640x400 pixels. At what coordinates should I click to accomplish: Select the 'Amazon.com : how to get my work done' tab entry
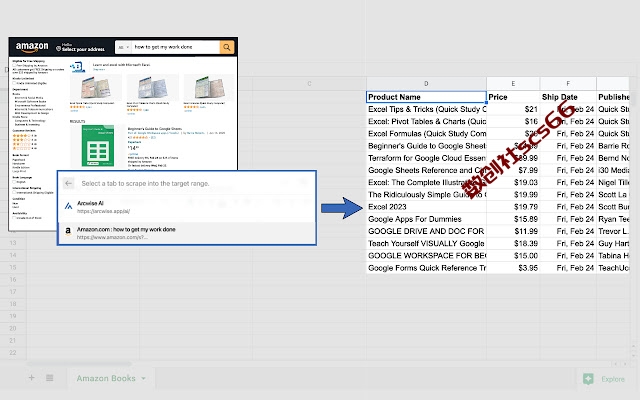coord(187,233)
